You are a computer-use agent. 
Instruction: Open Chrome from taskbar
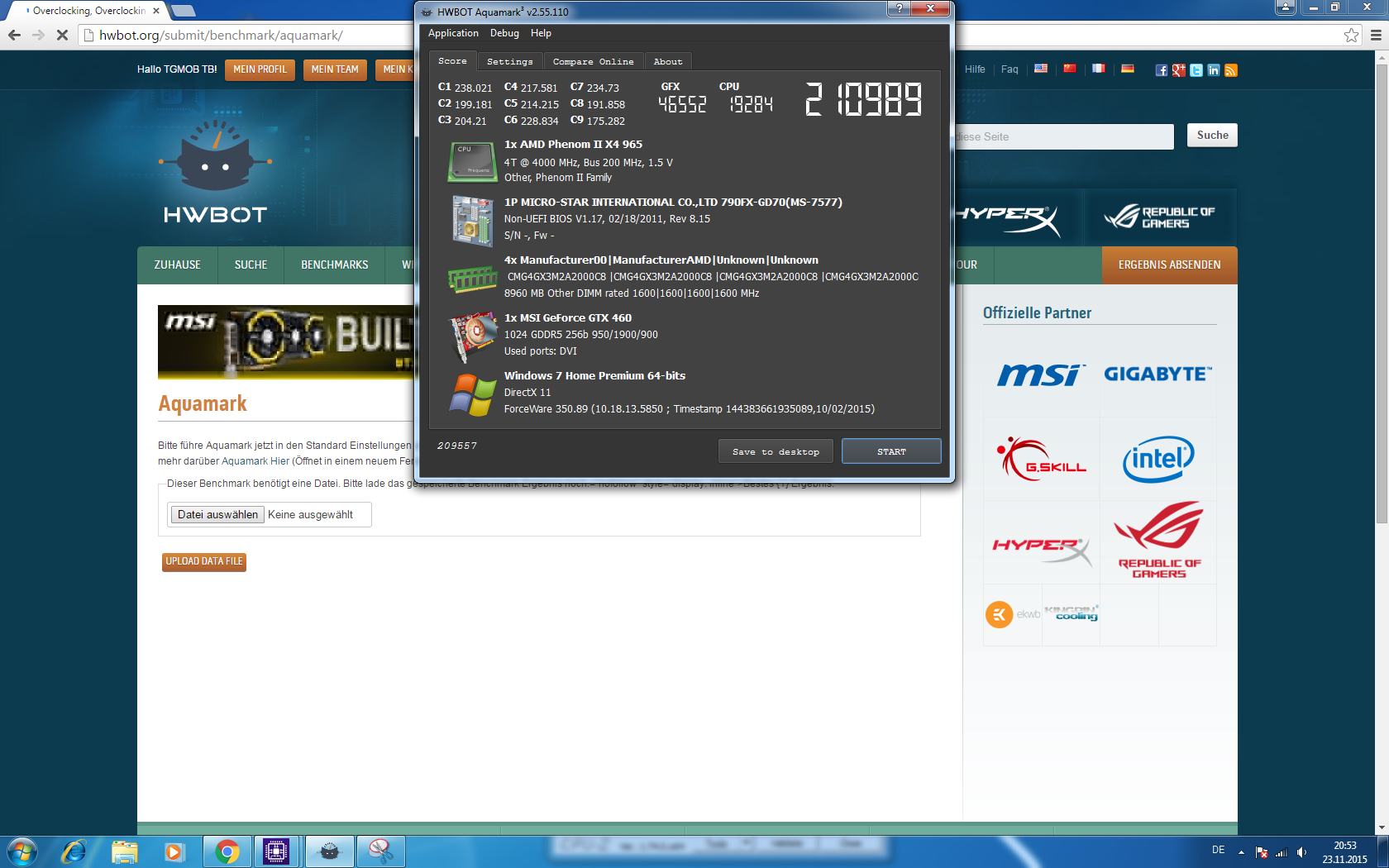coord(227,851)
